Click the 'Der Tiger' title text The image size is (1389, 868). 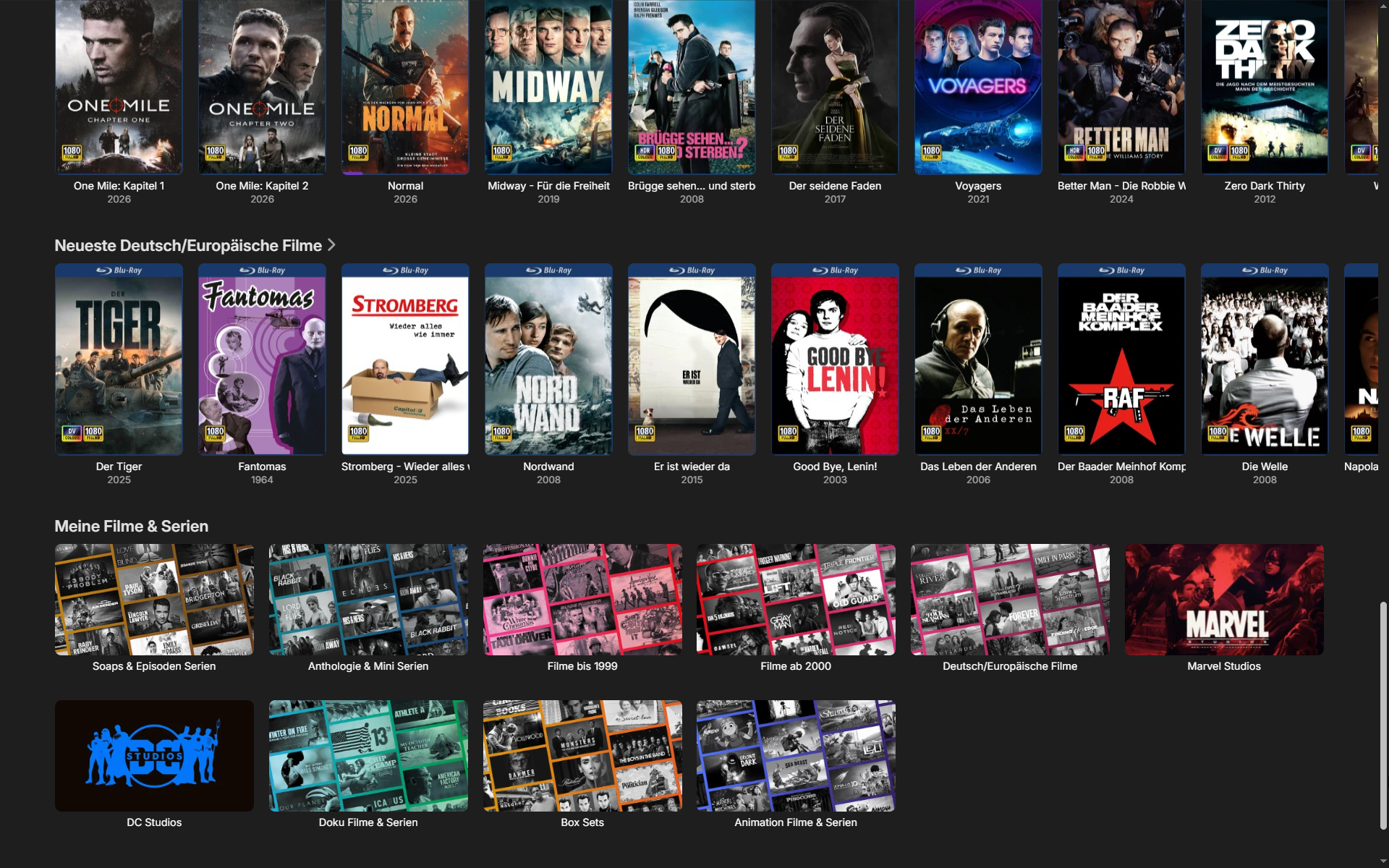(x=119, y=467)
